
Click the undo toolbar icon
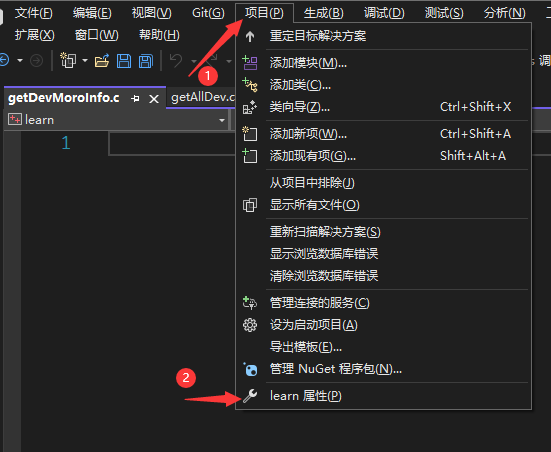pyautogui.click(x=176, y=60)
